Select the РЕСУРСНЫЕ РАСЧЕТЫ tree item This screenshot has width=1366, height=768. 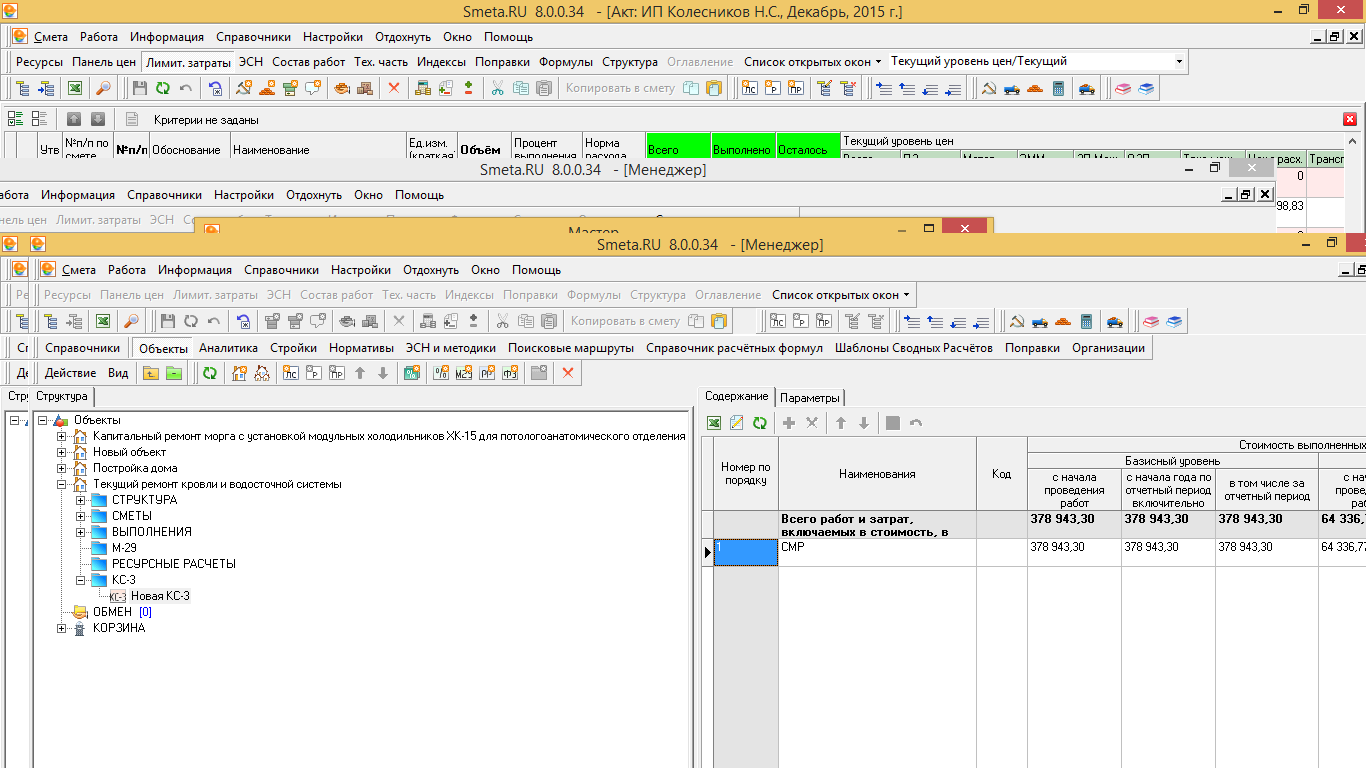[174, 564]
